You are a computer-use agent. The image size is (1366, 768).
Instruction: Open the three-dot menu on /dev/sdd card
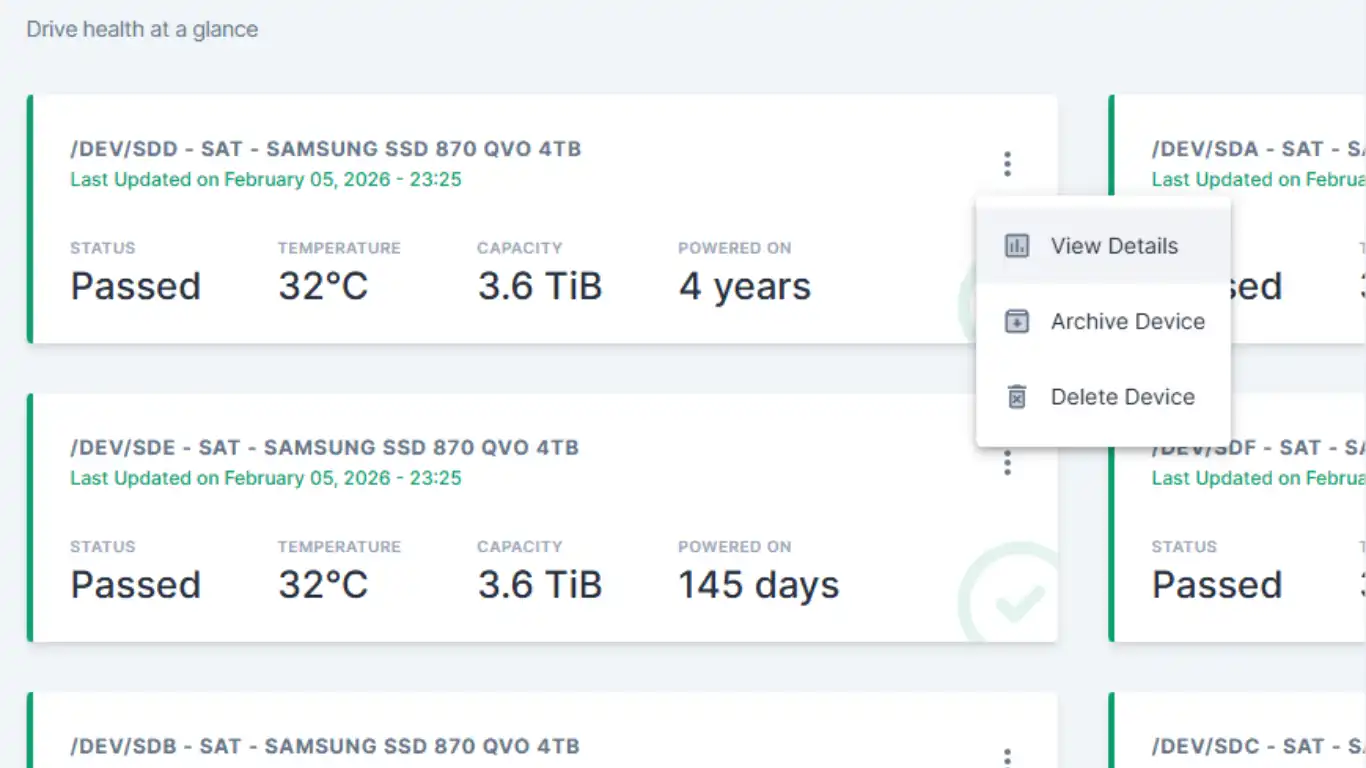1007,164
